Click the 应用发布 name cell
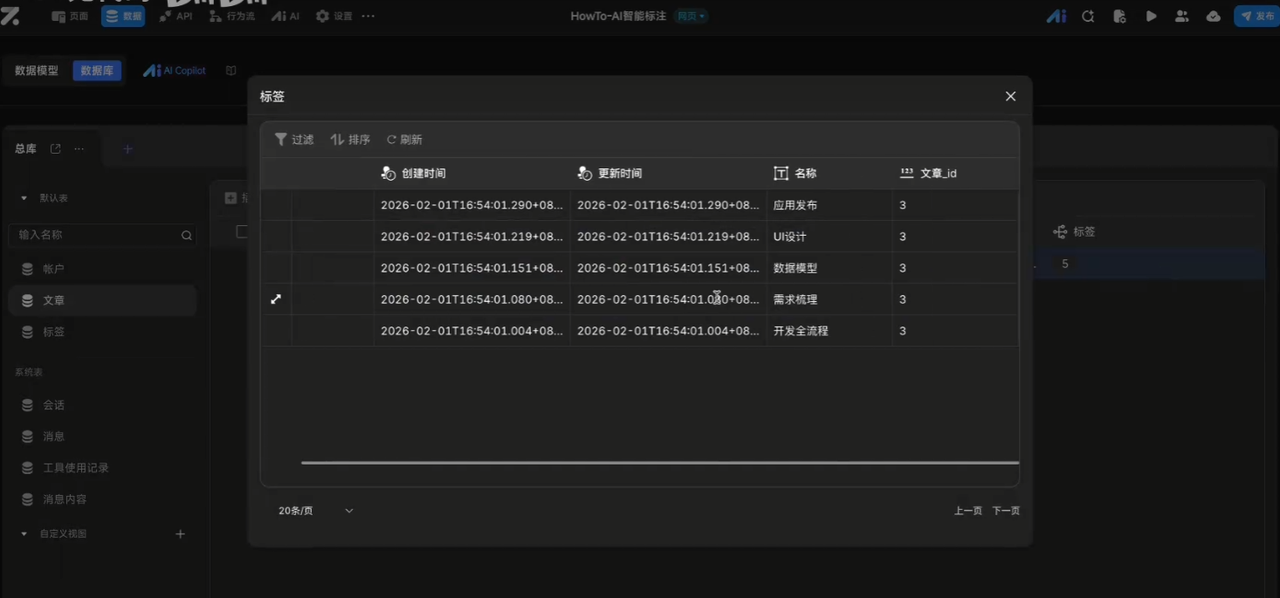Screen dimensions: 1280x598 pos(829,205)
